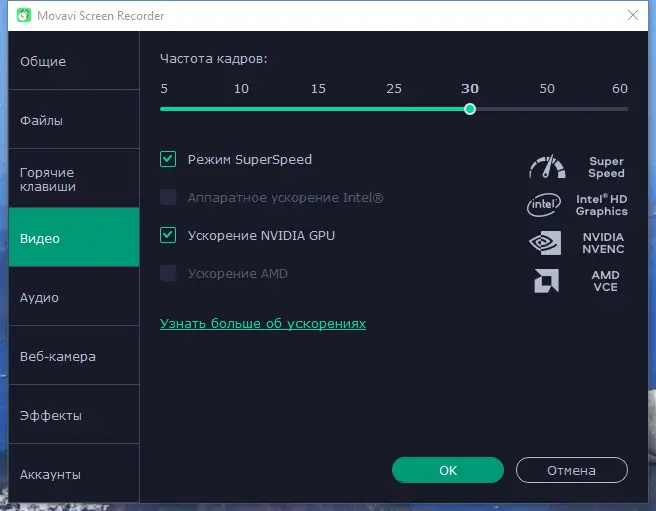Viewport: 656px width, 511px height.
Task: Open the Эффекты tab
Action: (73, 415)
